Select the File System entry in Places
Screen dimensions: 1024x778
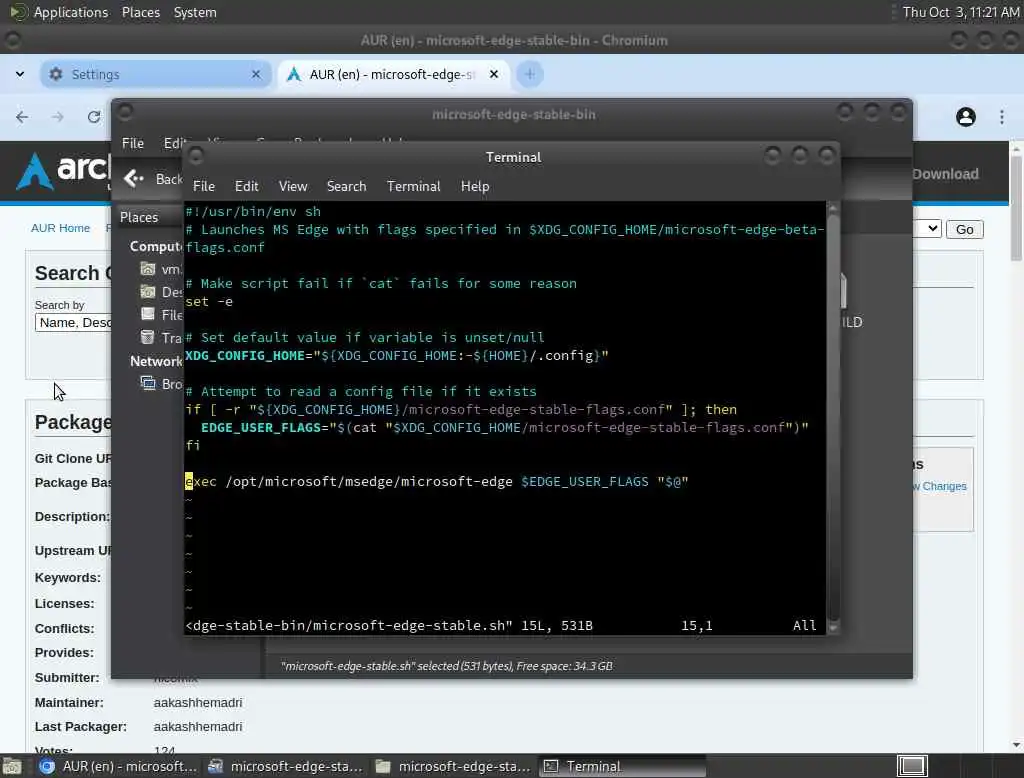pos(160,315)
